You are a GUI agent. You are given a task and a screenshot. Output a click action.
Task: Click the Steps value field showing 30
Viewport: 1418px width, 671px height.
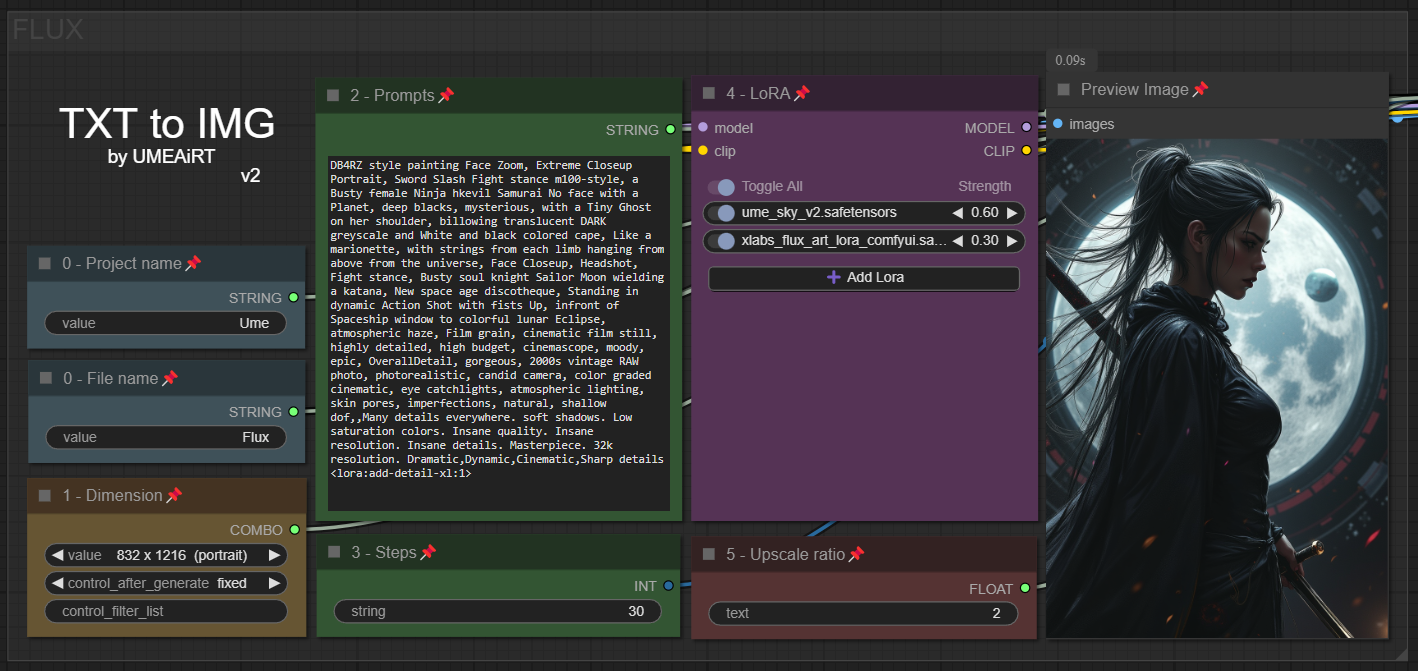tap(498, 611)
